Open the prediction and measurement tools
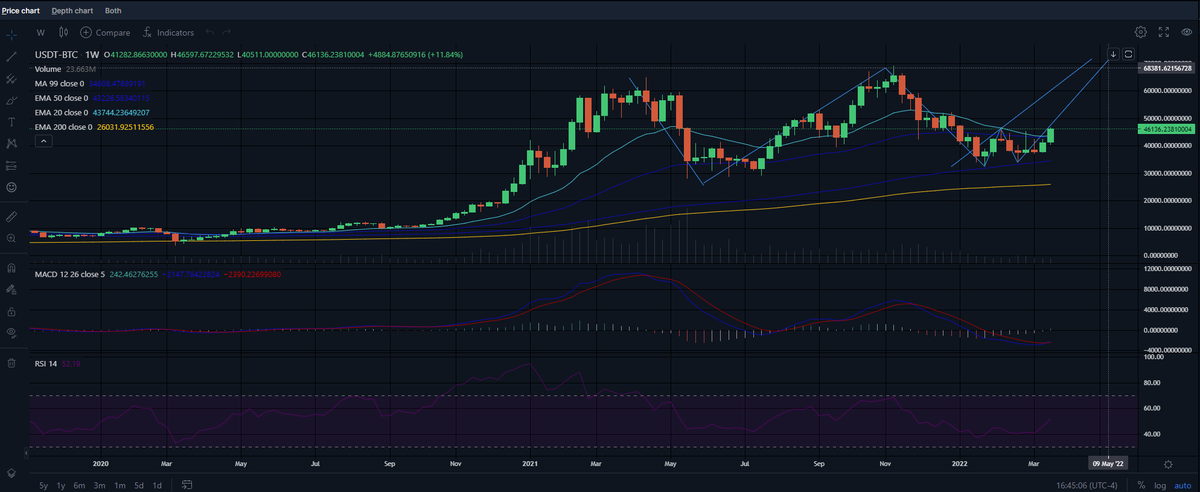The height and width of the screenshot is (492, 1200). pos(11,165)
